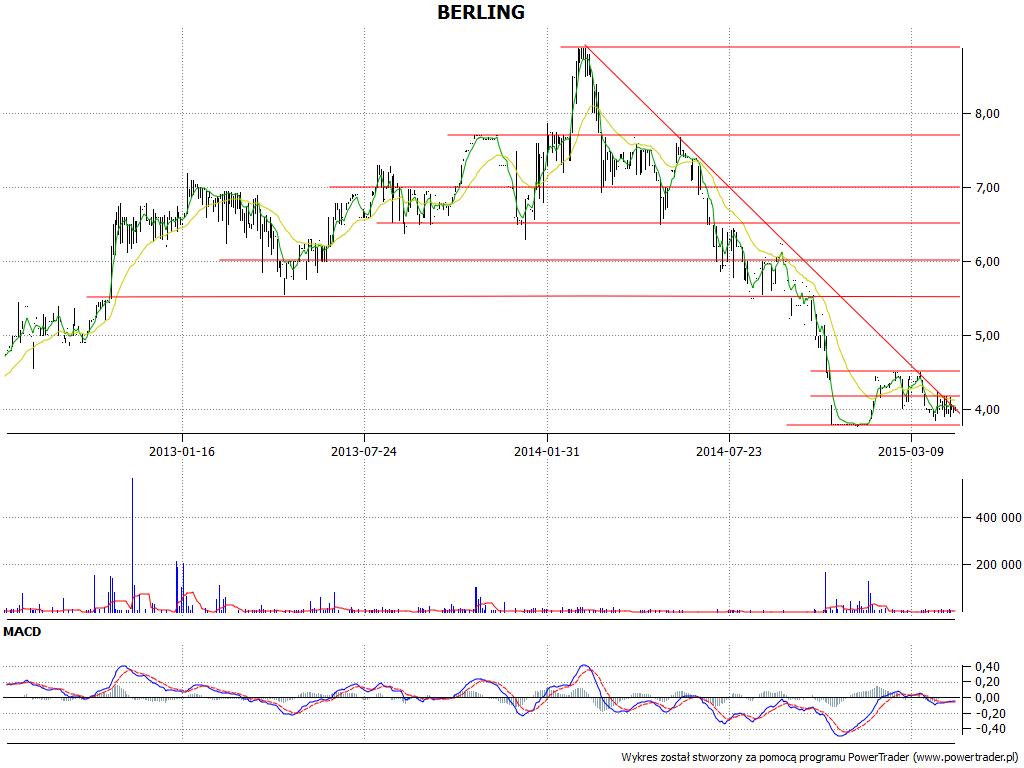Select the 2014-01-31 date label
1024x768 pixels.
coord(547,451)
